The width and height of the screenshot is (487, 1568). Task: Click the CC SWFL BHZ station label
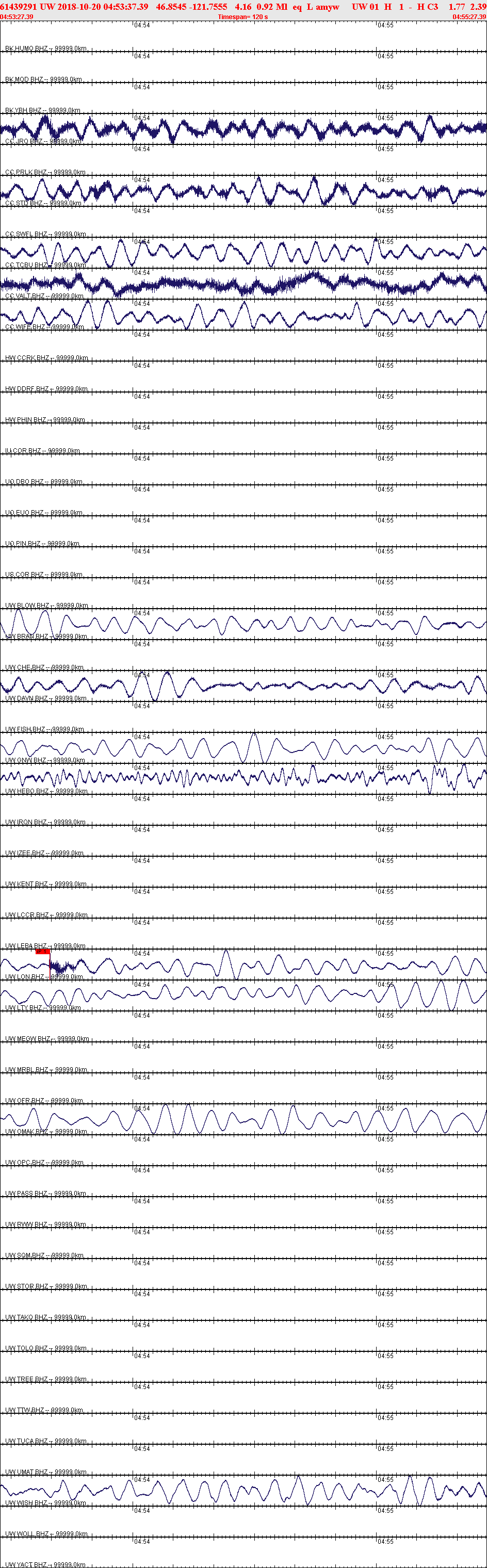(x=45, y=234)
